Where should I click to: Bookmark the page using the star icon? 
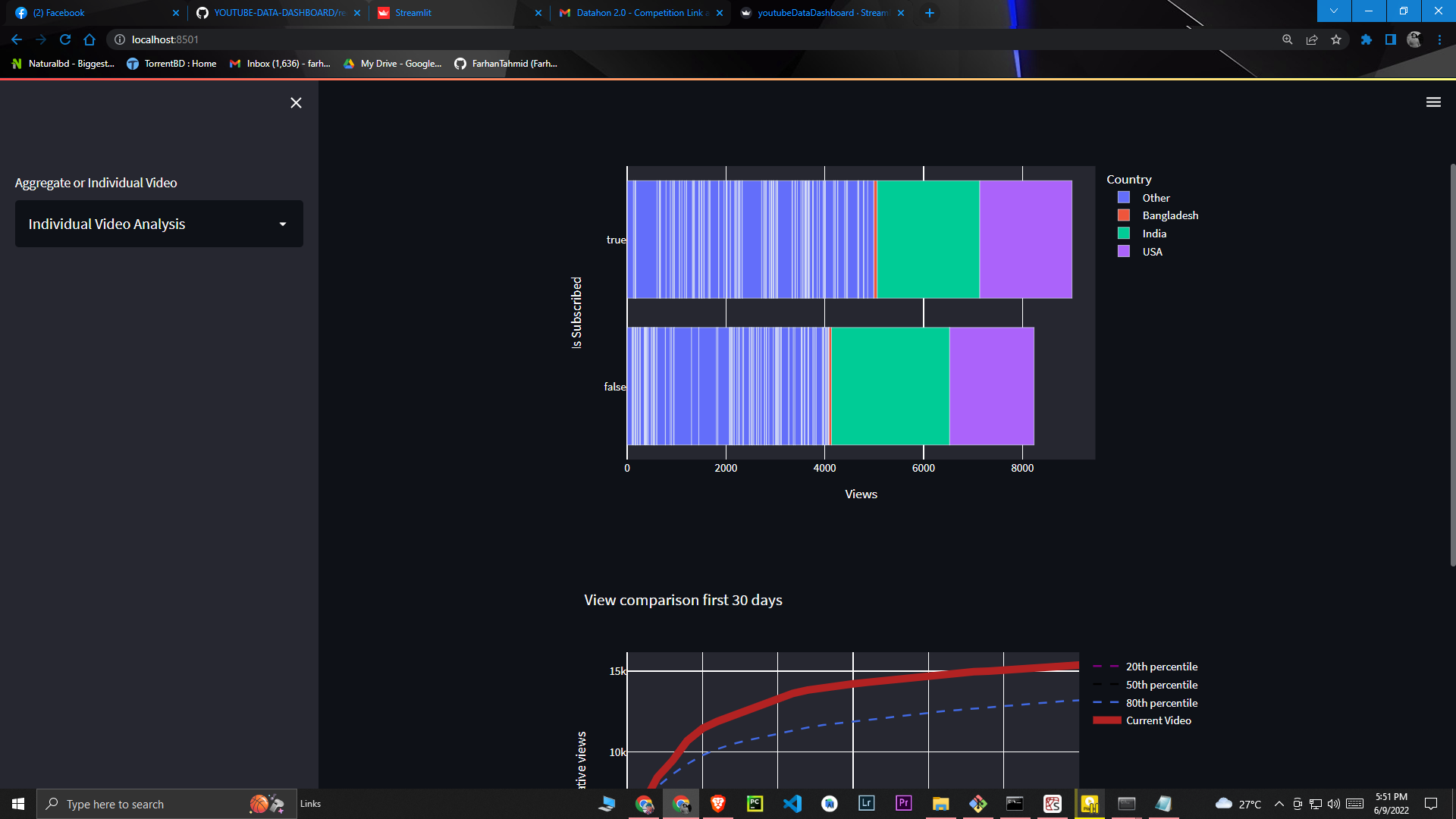[x=1337, y=39]
